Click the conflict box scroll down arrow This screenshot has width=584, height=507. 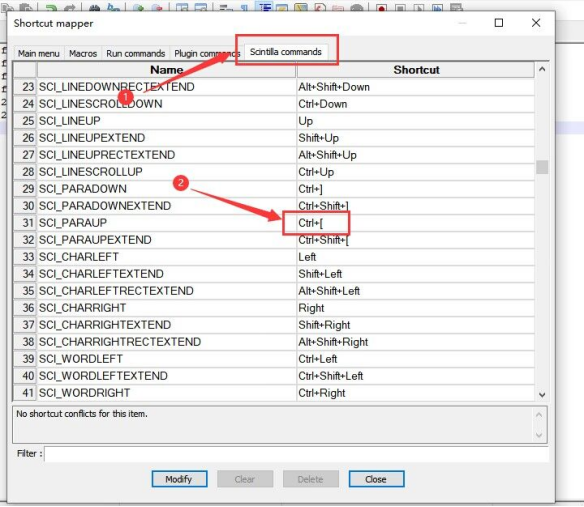click(x=539, y=435)
